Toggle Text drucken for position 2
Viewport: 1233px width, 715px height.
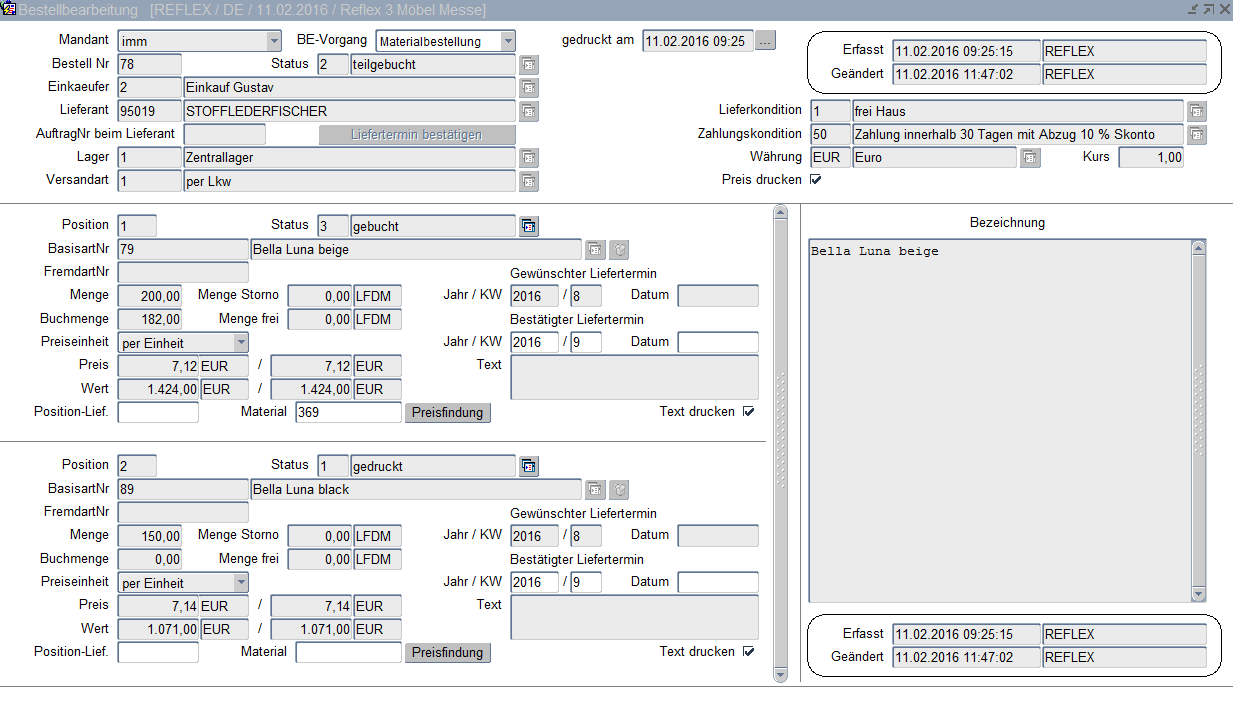pyautogui.click(x=748, y=652)
